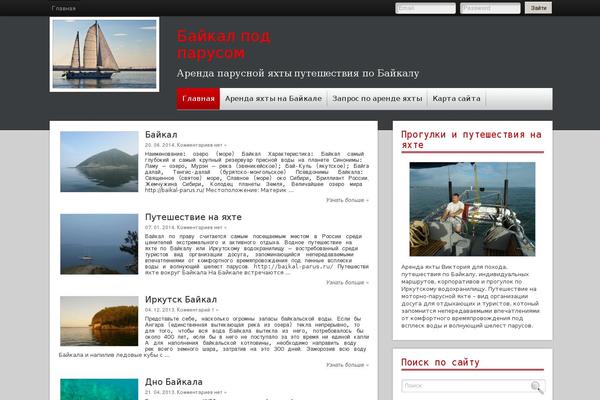Click Комментариев нет under Байкал article
The height and width of the screenshot is (400, 600).
point(202,145)
